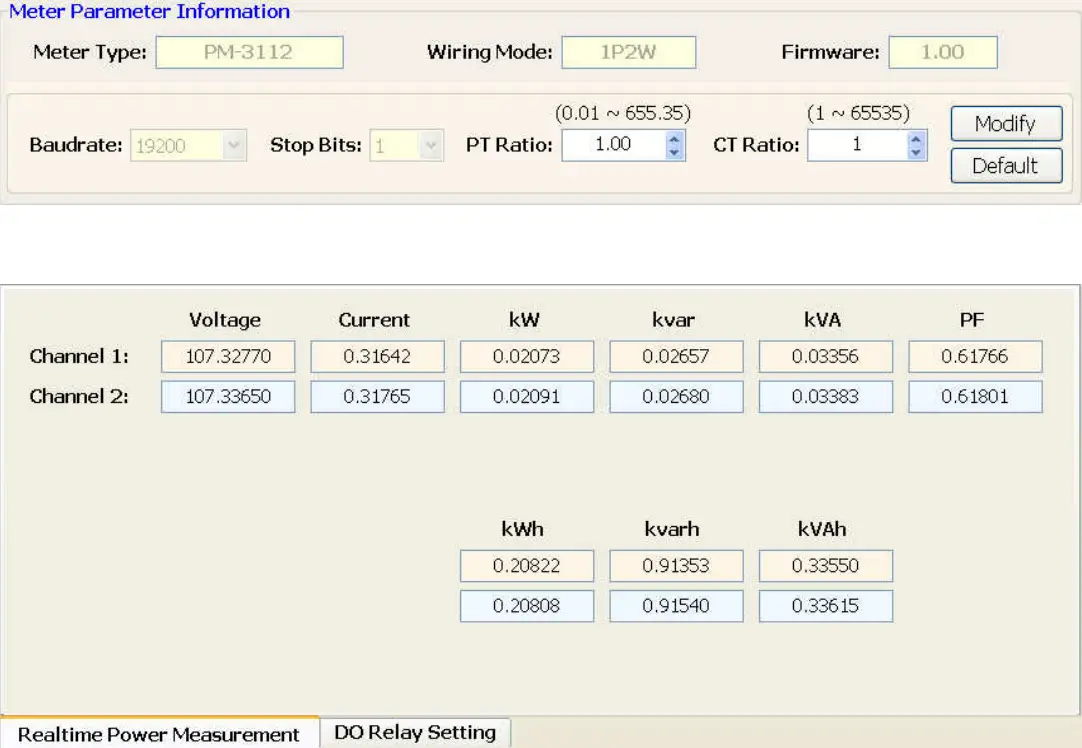Click the kVAh column header
Image resolution: width=1082 pixels, height=748 pixels.
coord(822,529)
